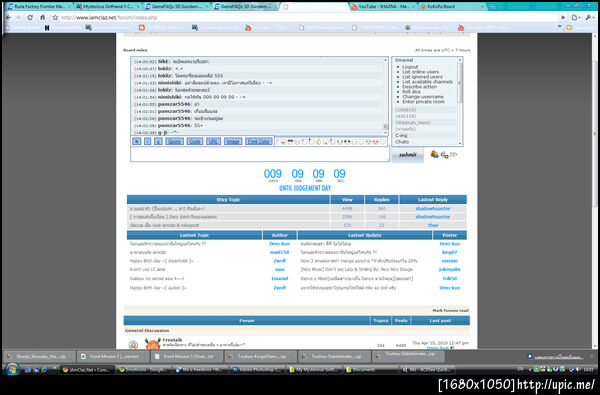600x395 pixels.
Task: Click the browser Back arrow
Action: click(x=8, y=18)
